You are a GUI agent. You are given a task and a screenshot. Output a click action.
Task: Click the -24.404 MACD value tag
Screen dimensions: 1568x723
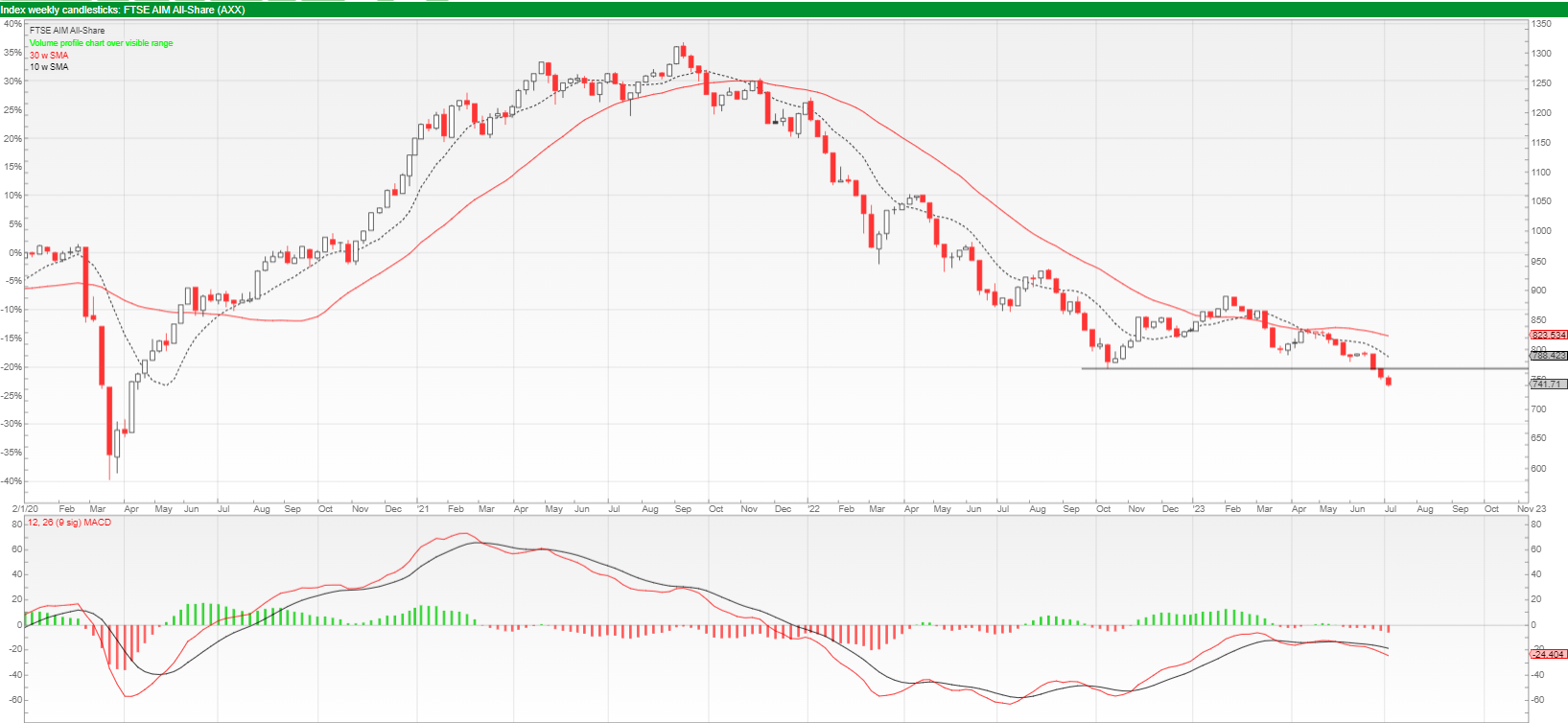point(1549,654)
